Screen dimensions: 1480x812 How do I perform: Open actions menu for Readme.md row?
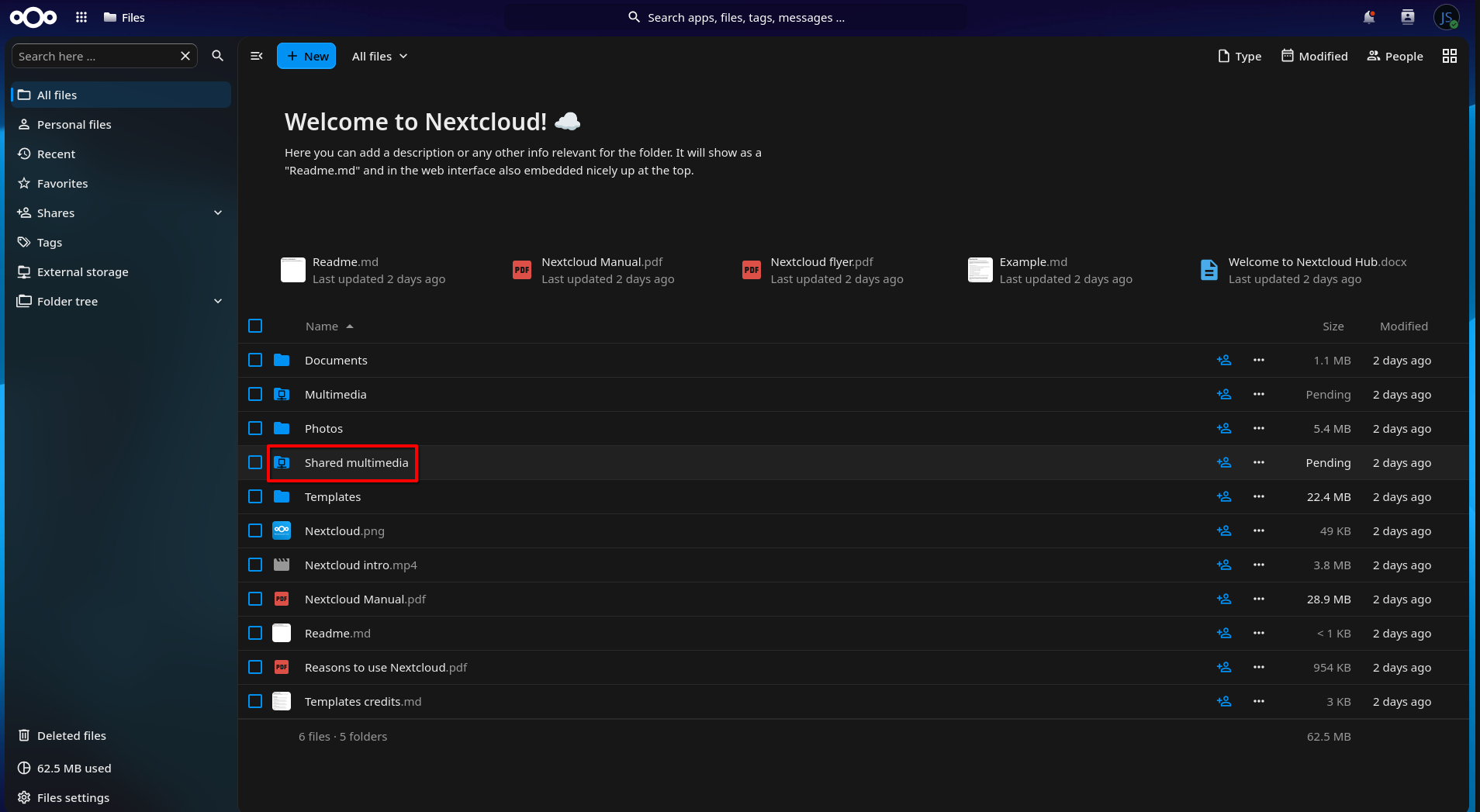click(1259, 633)
